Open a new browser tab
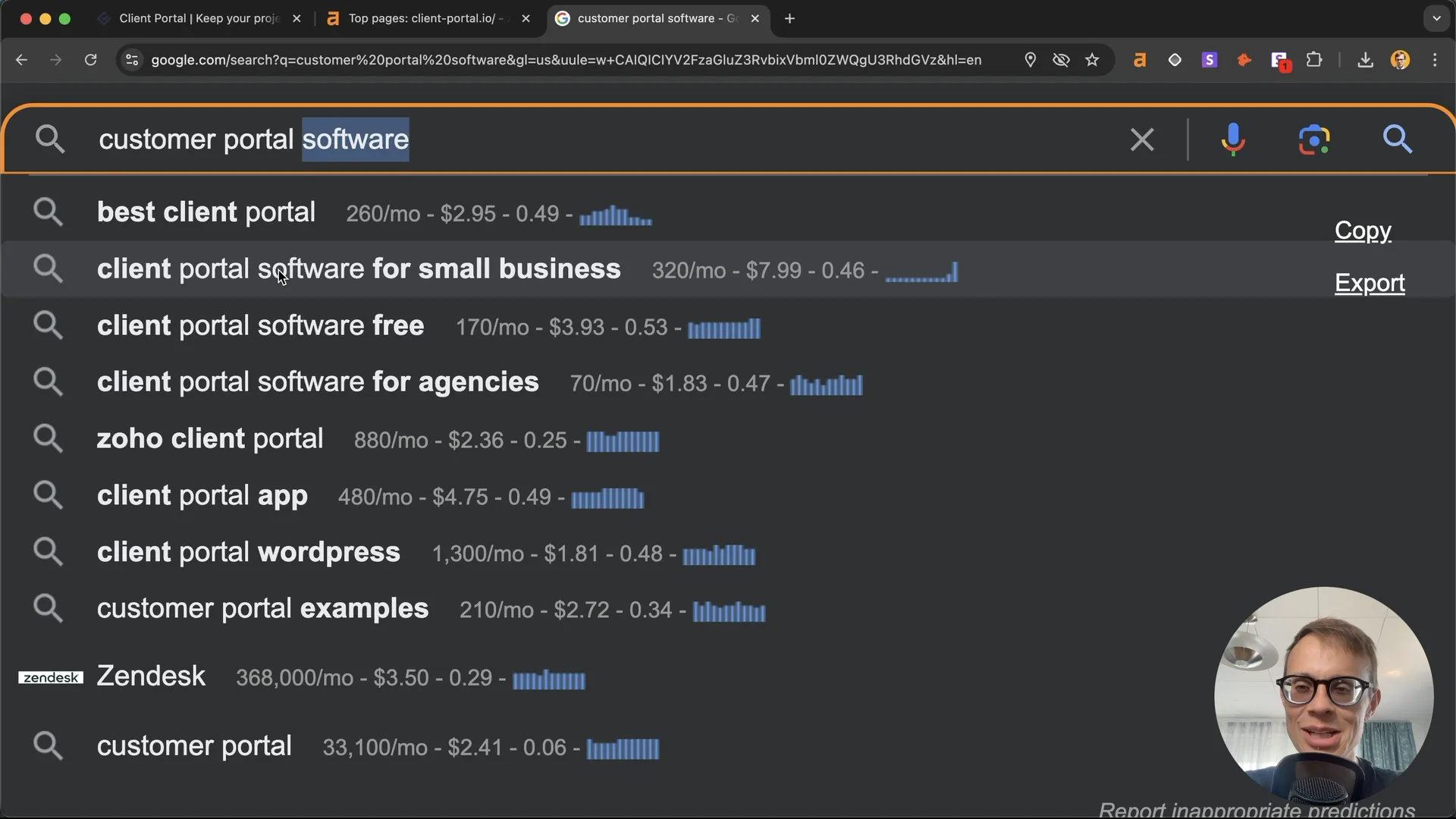 point(789,18)
